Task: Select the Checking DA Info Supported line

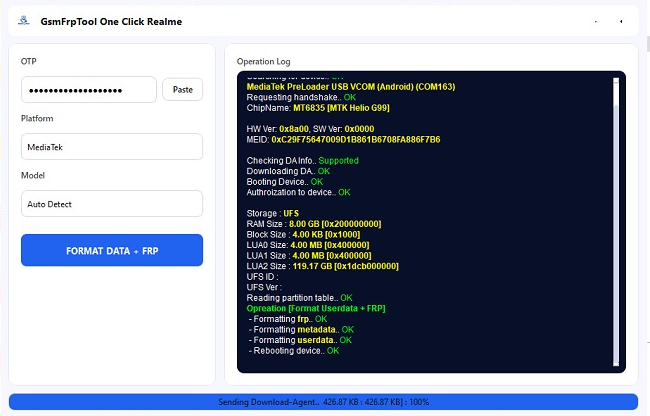Action: coord(303,161)
